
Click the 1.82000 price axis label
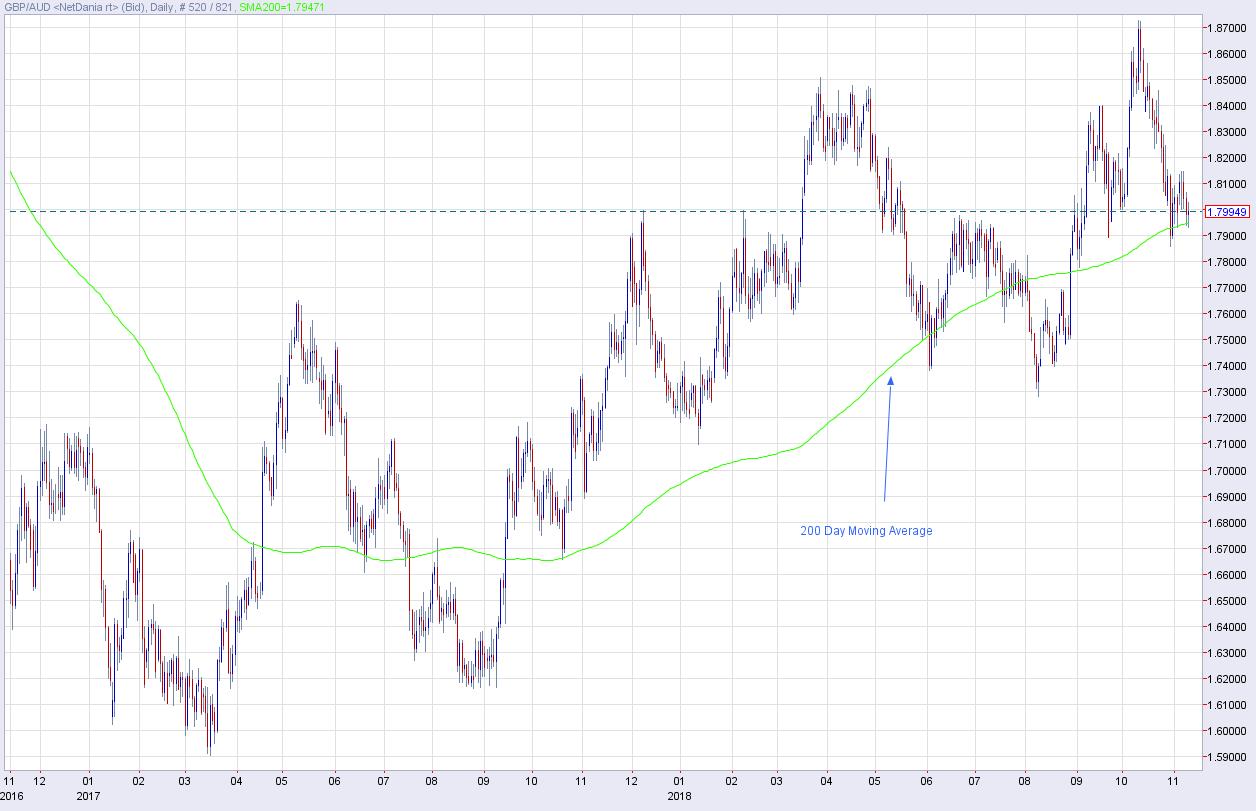click(1226, 158)
